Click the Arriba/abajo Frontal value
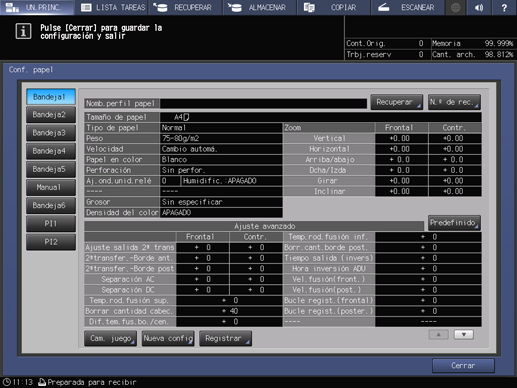The width and height of the screenshot is (517, 388). pyautogui.click(x=401, y=160)
